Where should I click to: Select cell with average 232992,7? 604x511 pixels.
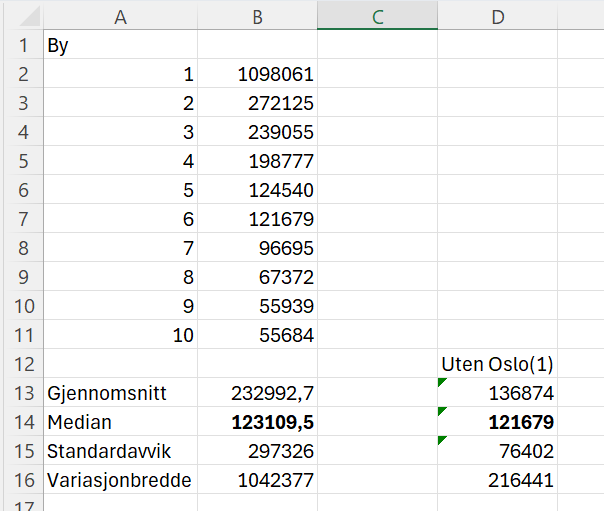tap(257, 393)
